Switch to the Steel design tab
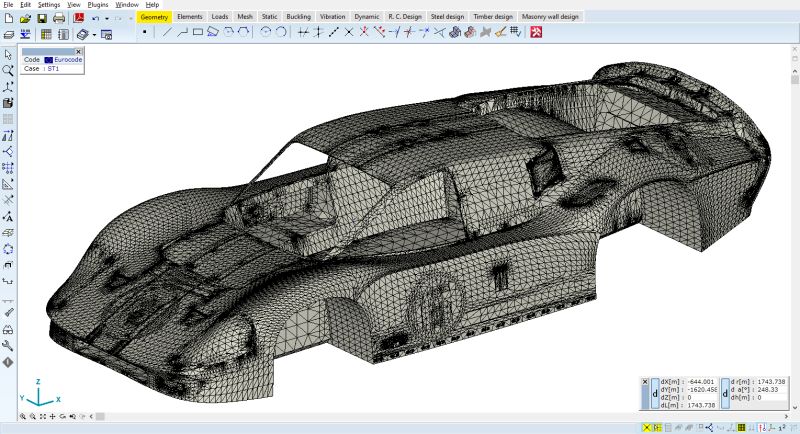Screen dimensions: 800x434 pos(447,17)
